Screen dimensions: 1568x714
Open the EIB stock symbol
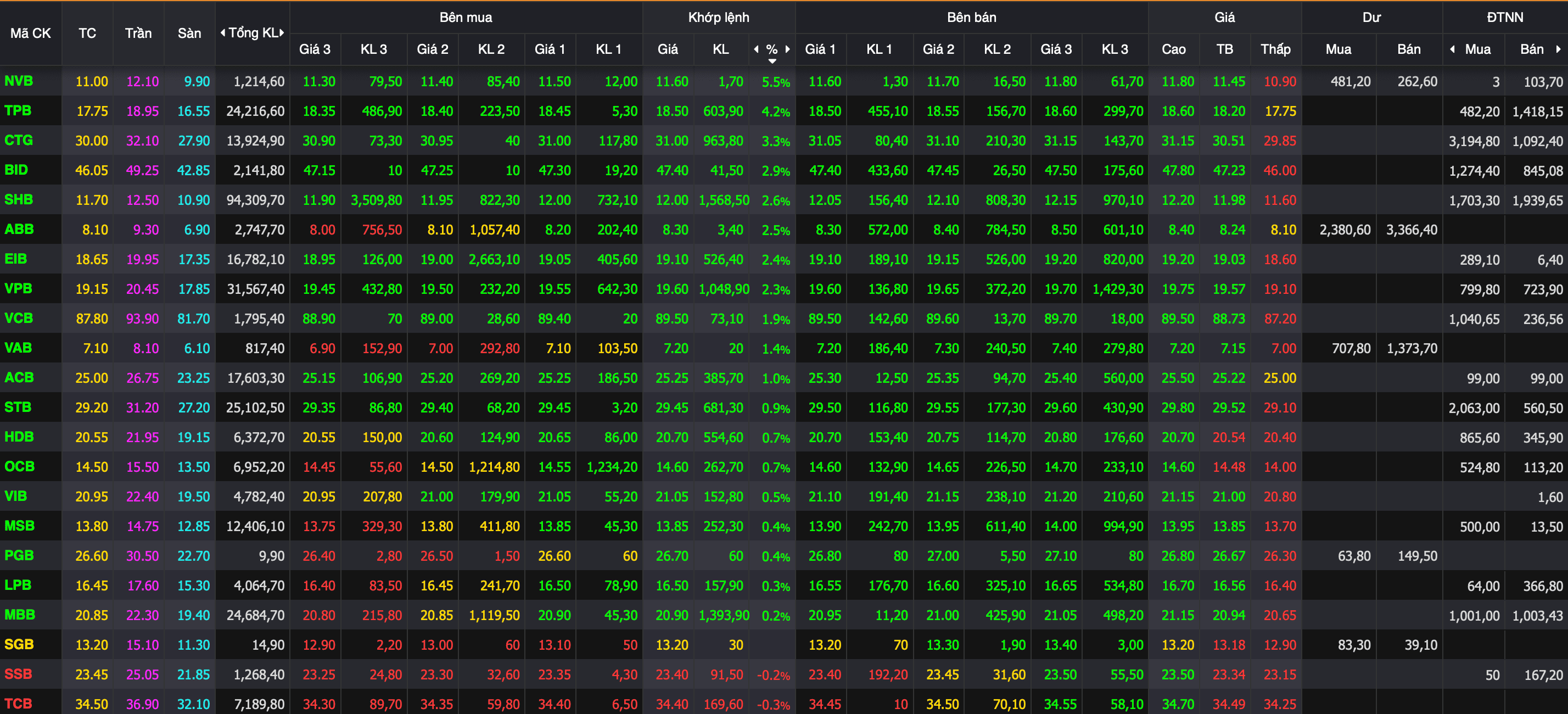click(x=16, y=259)
